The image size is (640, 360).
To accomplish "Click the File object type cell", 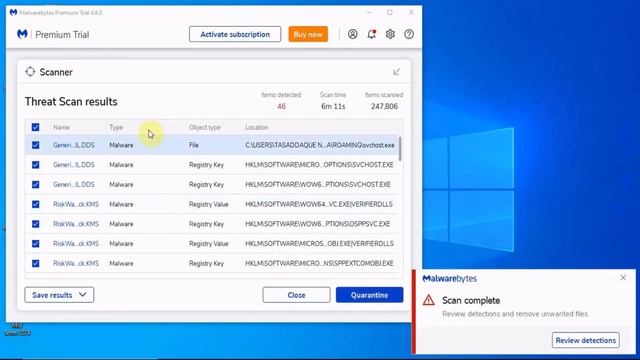I will coord(193,145).
